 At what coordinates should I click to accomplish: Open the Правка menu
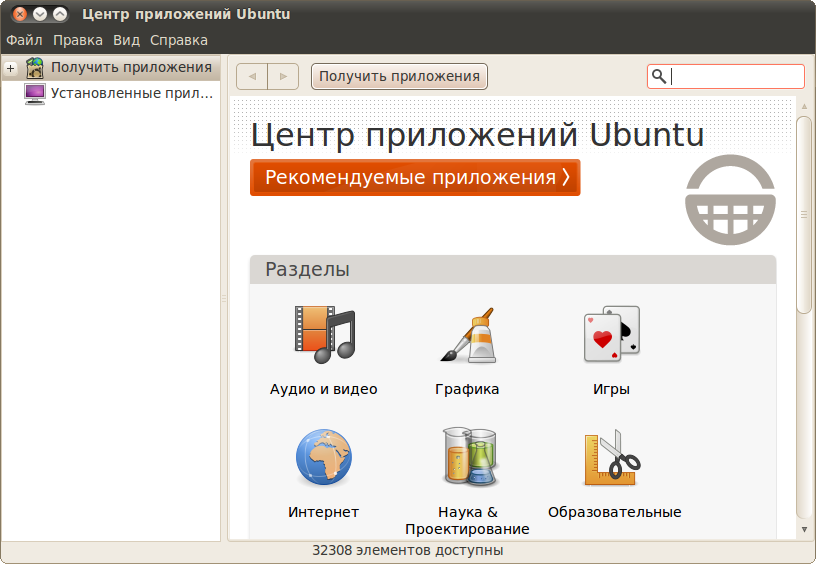[x=78, y=40]
